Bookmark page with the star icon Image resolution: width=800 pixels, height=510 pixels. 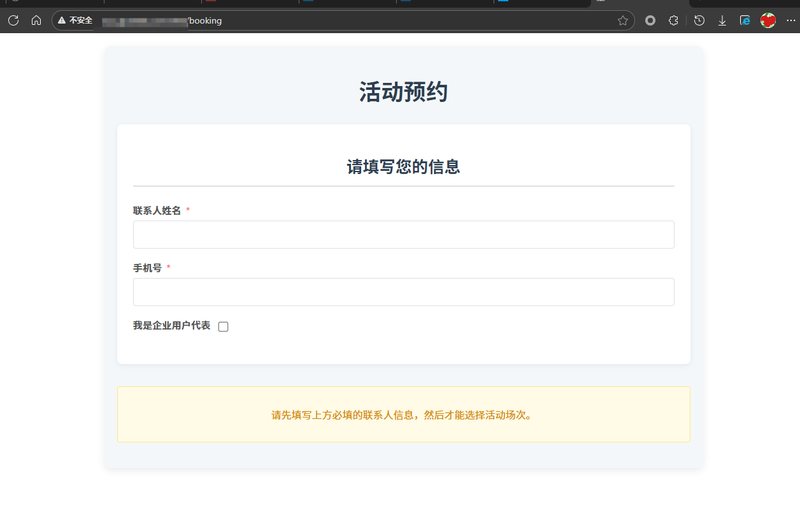tap(623, 20)
